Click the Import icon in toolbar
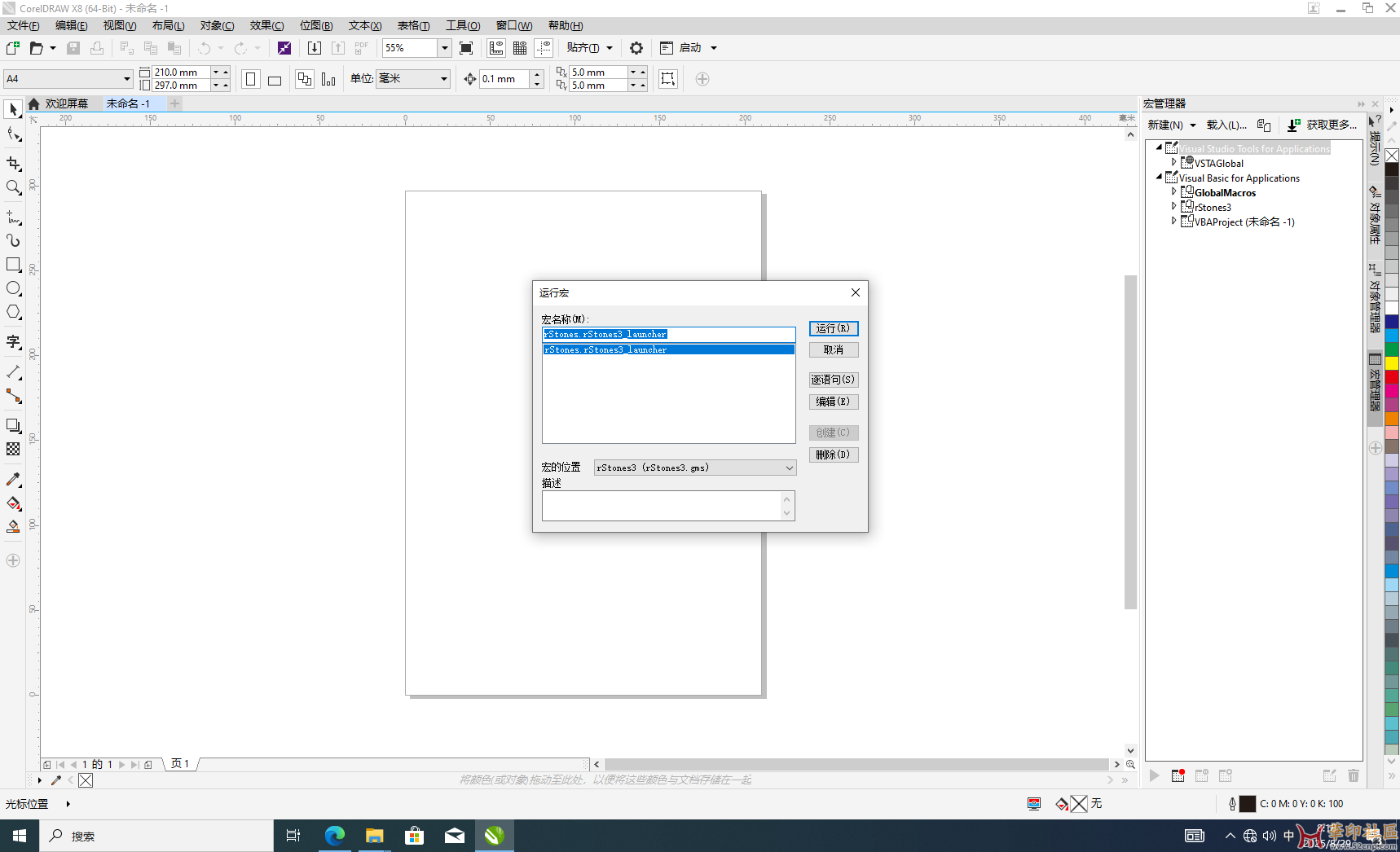The width and height of the screenshot is (1400, 852). [x=314, y=48]
